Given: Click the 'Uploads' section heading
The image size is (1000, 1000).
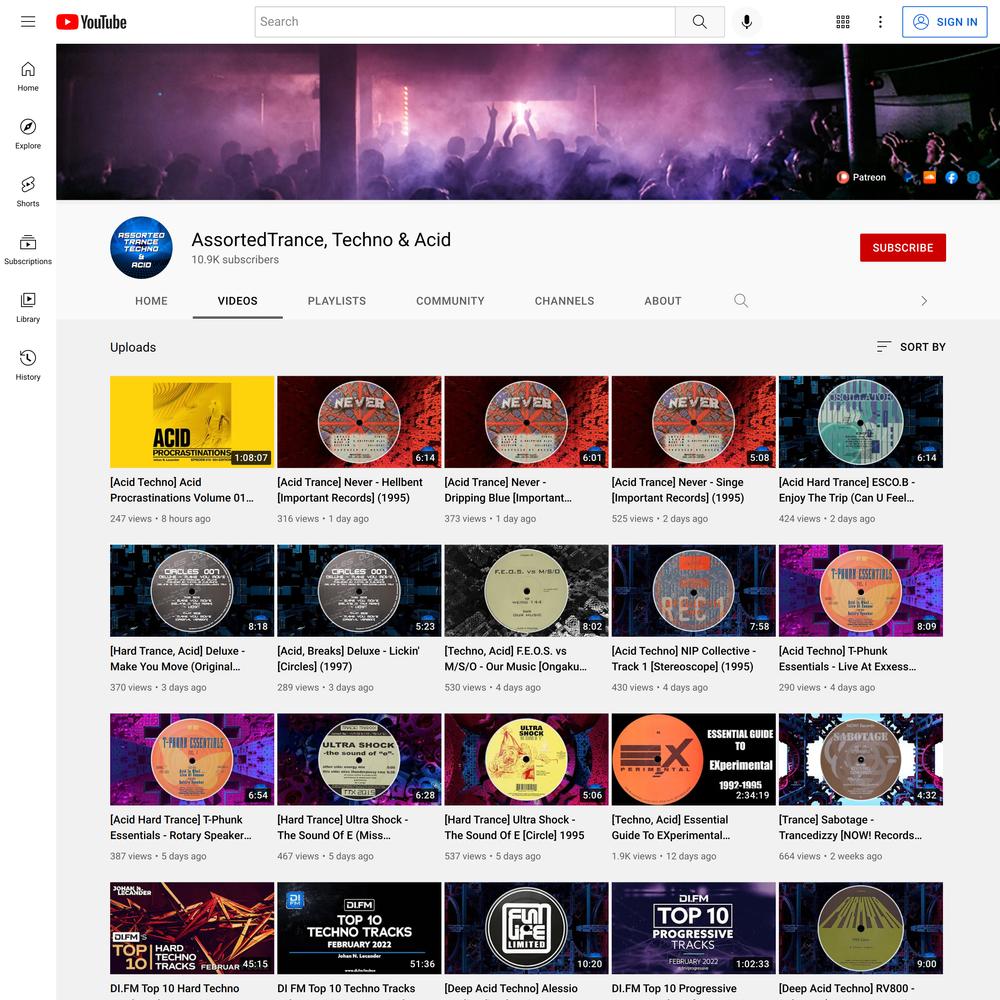Looking at the screenshot, I should [133, 347].
